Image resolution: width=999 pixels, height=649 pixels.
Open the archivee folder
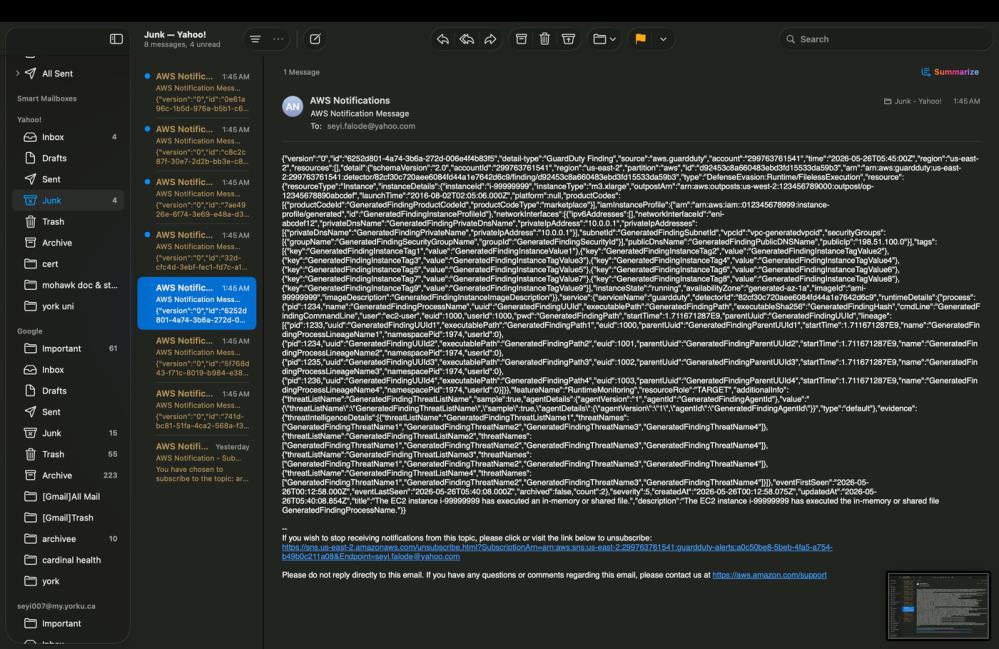pyautogui.click(x=68, y=539)
